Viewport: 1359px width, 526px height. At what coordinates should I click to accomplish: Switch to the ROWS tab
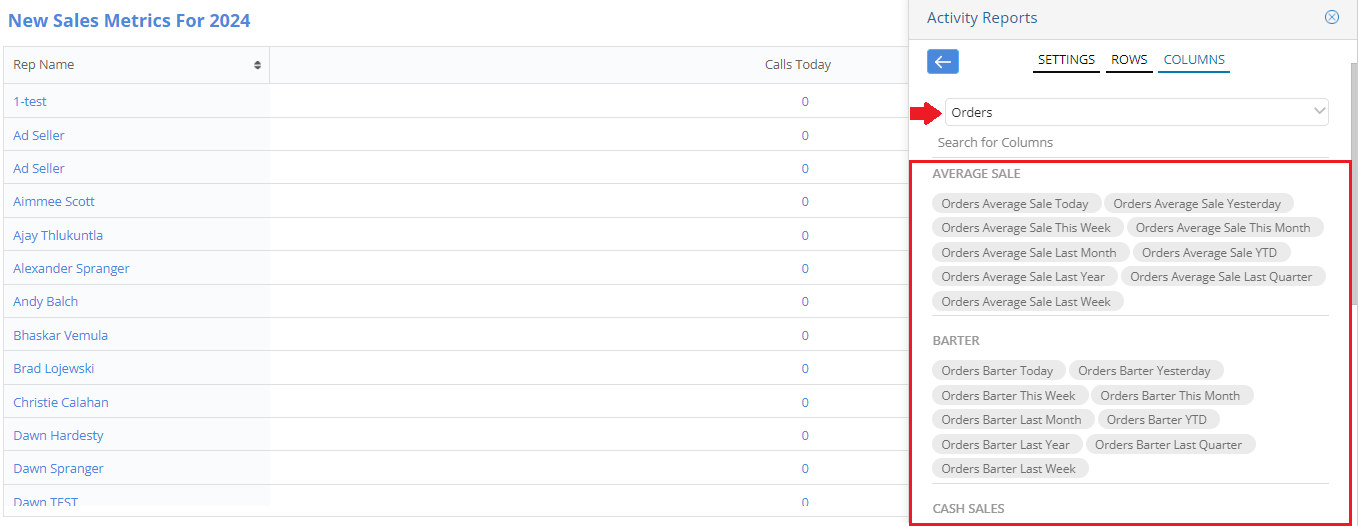coord(1129,60)
